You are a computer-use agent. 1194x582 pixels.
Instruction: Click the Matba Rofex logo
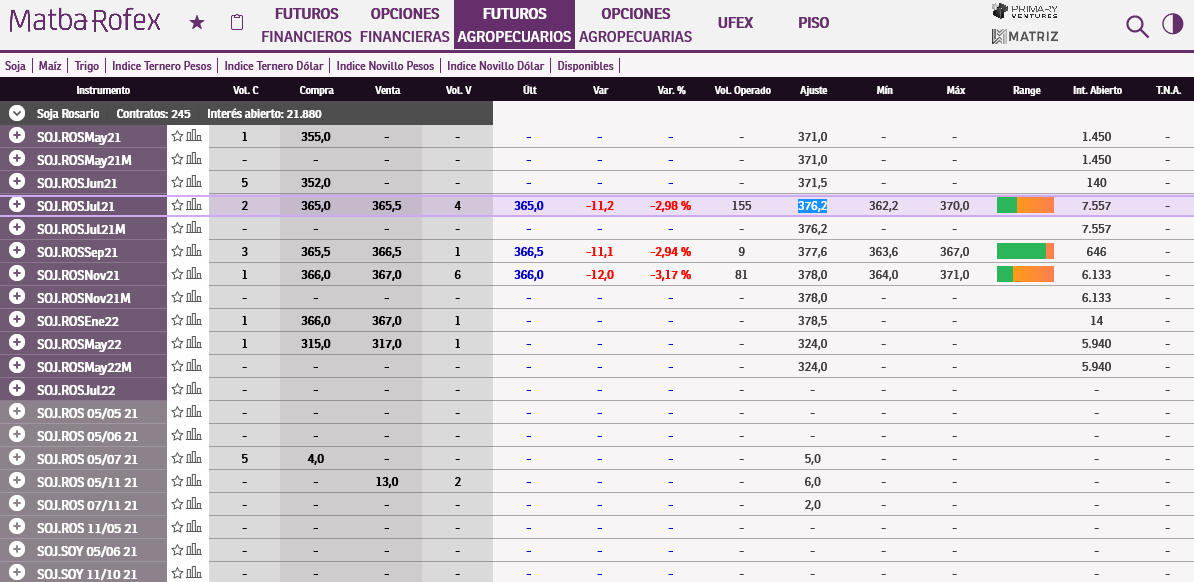[84, 23]
